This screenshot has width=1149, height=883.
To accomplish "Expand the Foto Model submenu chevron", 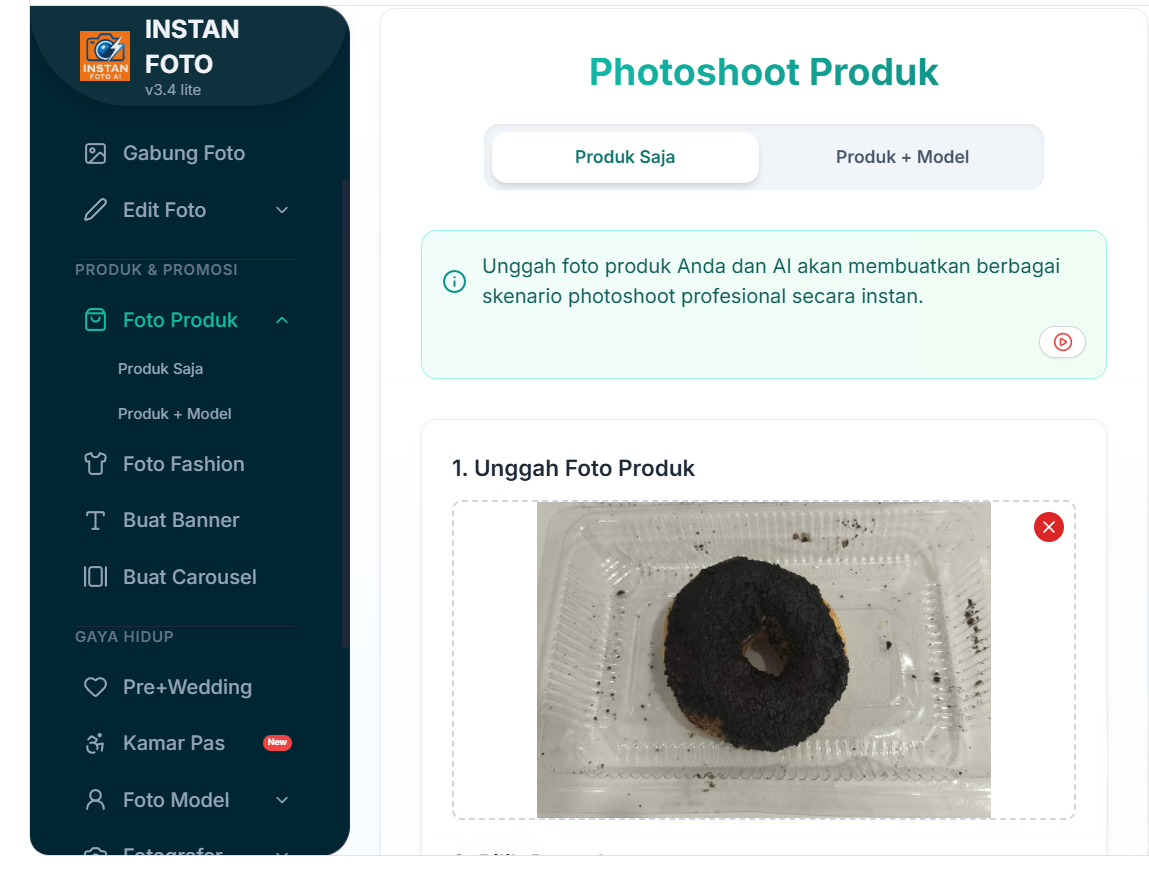I will [282, 800].
